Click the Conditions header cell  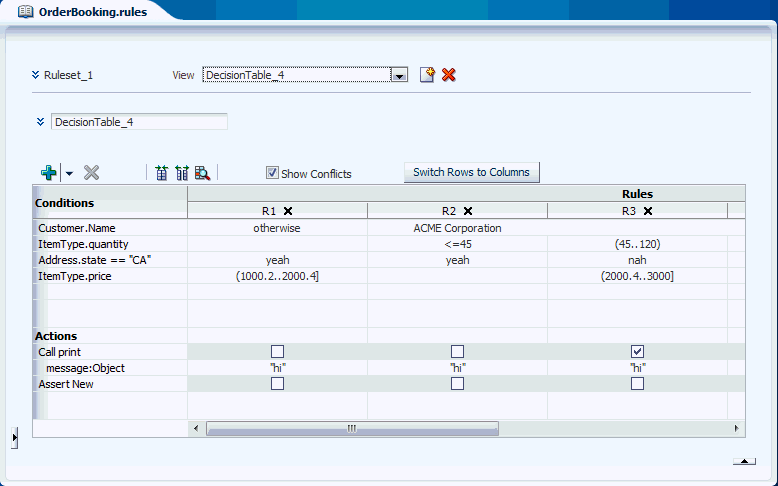coord(110,203)
